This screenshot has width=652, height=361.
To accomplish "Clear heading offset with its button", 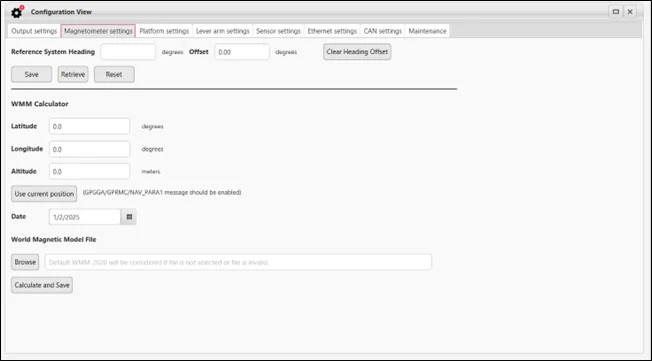I will coord(357,52).
